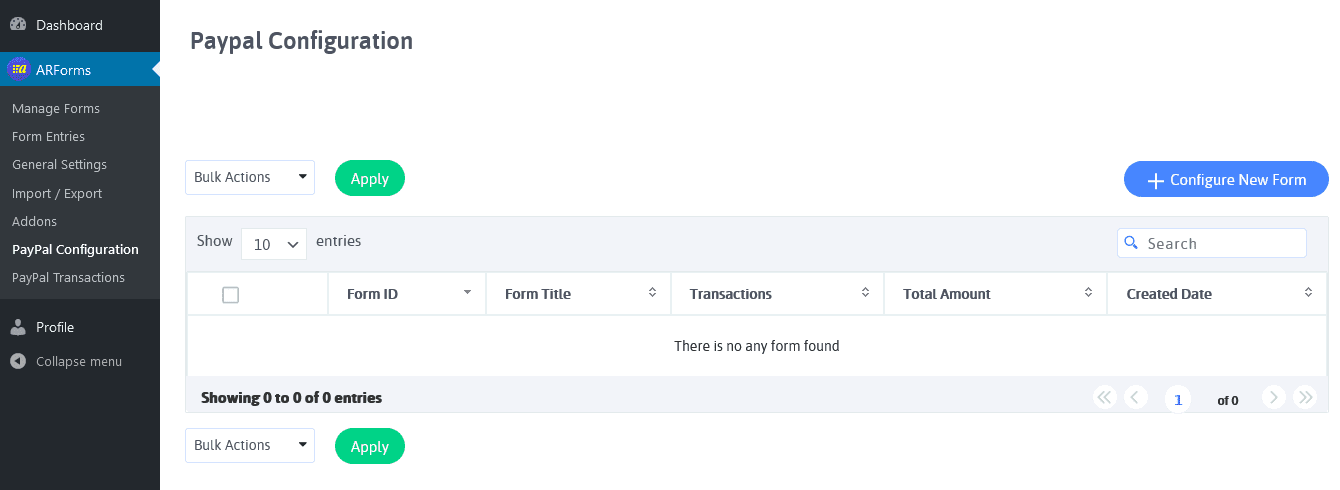The height and width of the screenshot is (490, 1340).
Task: Click the ARForms logo icon in sidebar
Action: coord(18,69)
